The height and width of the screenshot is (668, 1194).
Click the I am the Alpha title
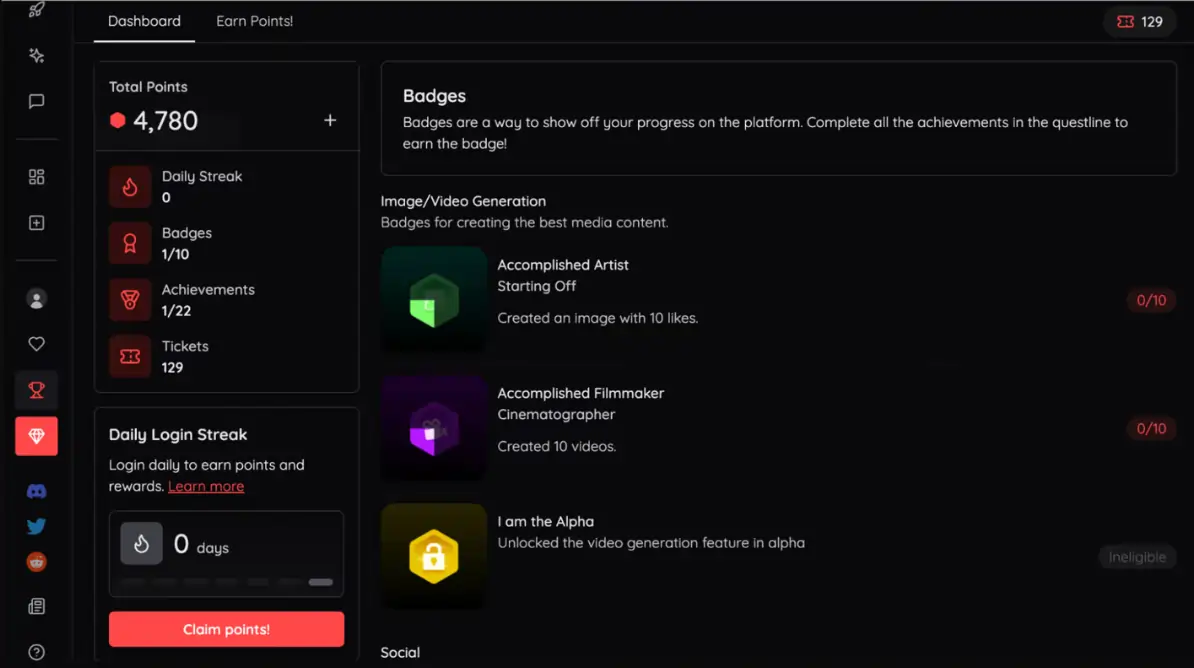[x=545, y=522]
